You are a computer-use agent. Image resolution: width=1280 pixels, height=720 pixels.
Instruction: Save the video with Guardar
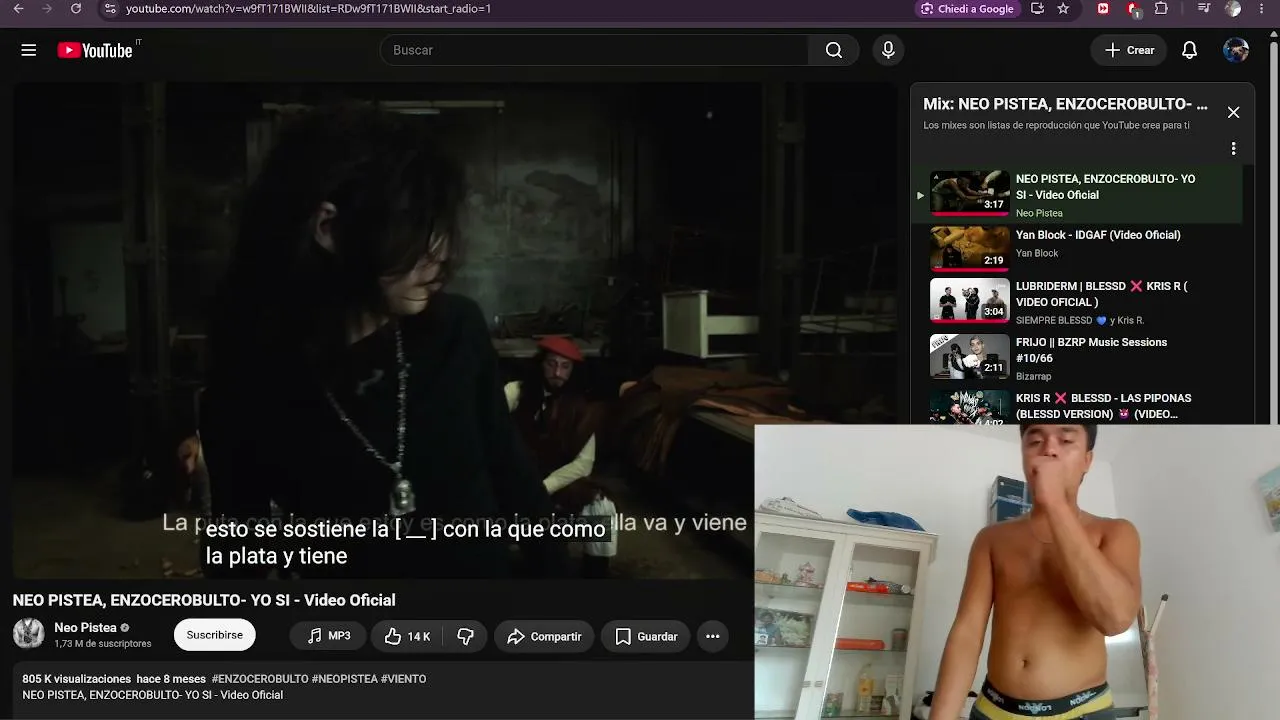tap(646, 636)
